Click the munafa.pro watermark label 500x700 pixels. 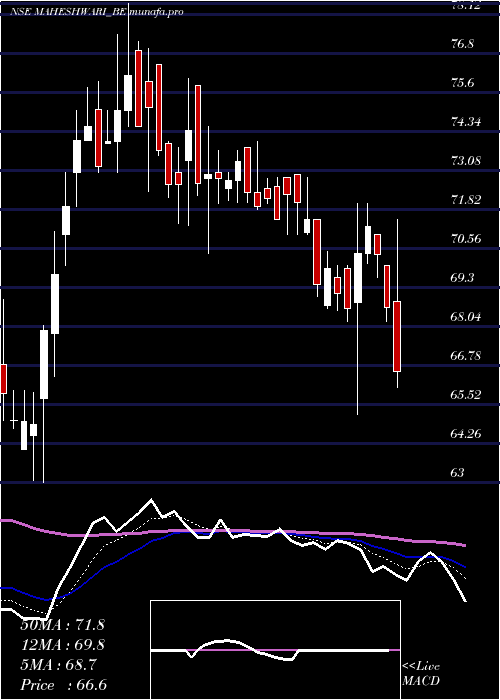pyautogui.click(x=156, y=12)
